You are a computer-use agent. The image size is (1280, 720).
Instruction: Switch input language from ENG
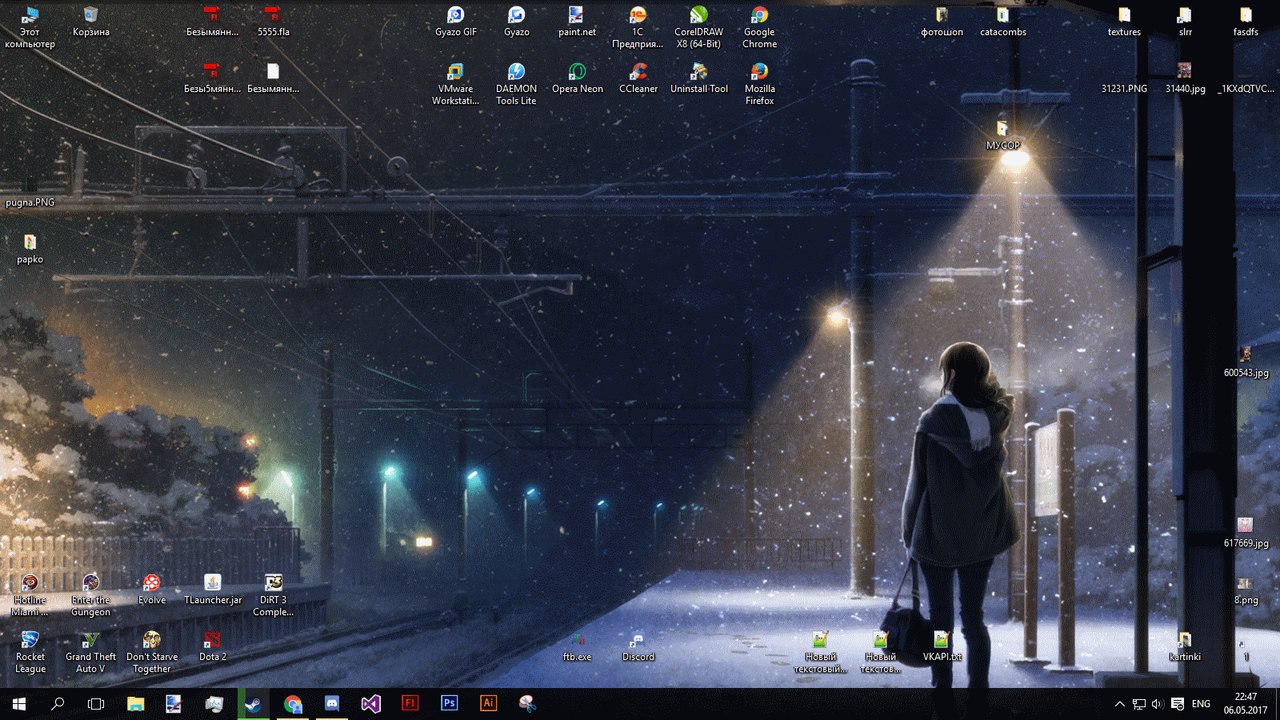tap(1203, 704)
